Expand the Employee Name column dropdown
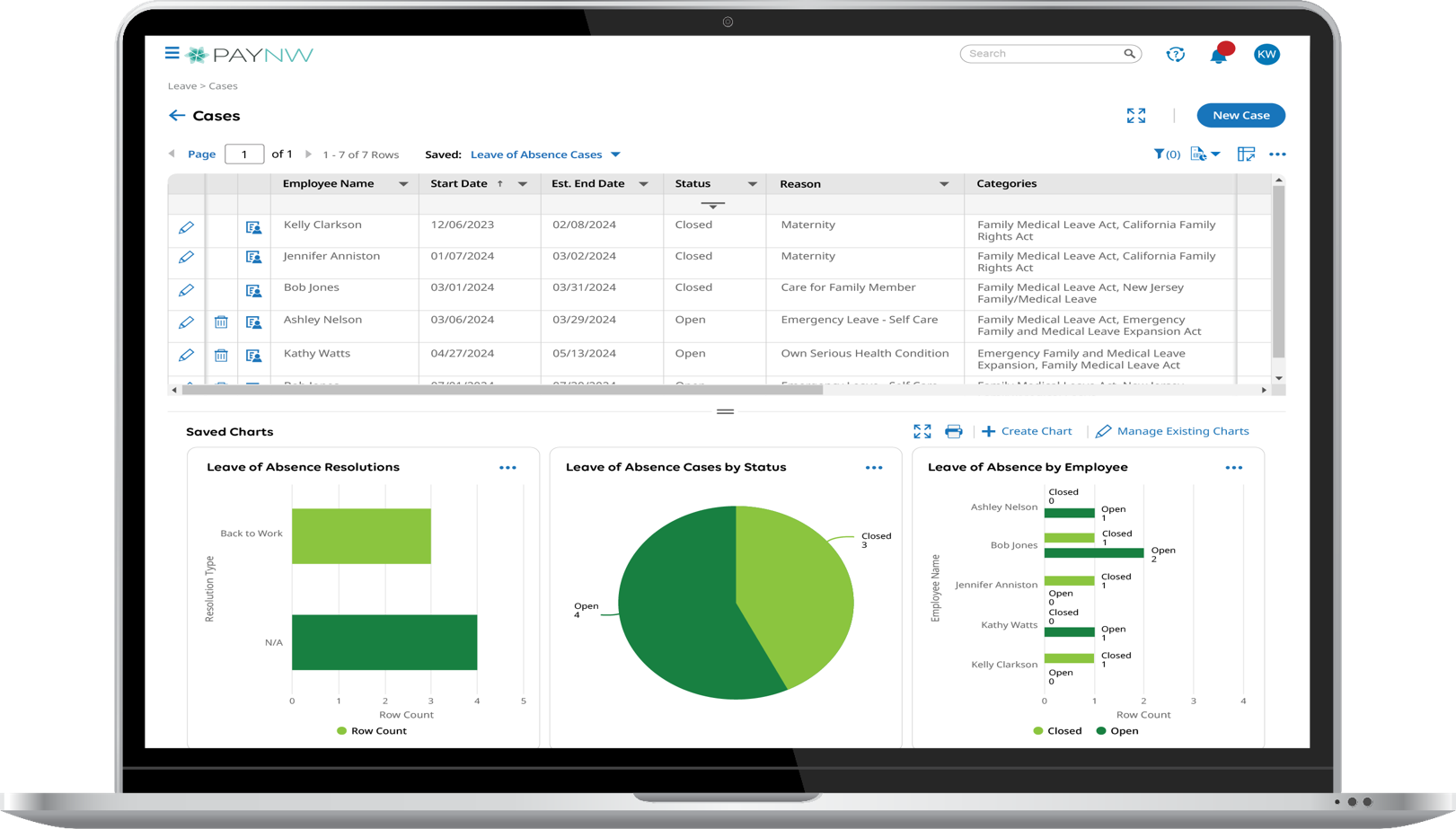The height and width of the screenshot is (829, 1456). click(x=403, y=184)
